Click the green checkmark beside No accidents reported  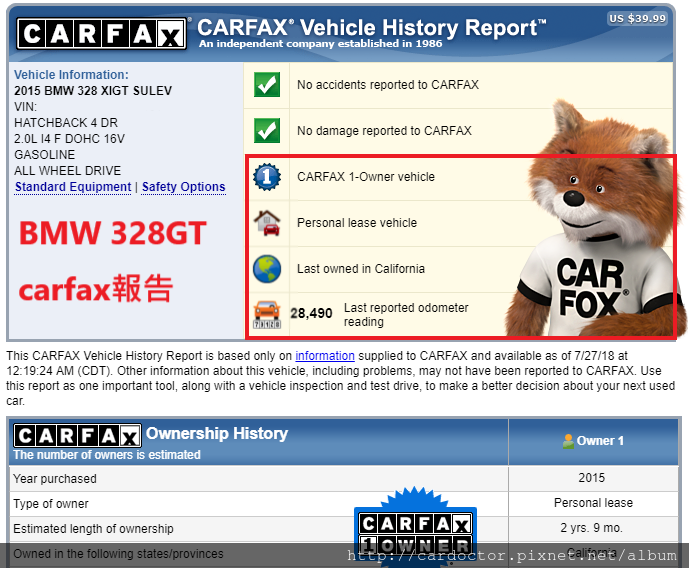click(267, 84)
